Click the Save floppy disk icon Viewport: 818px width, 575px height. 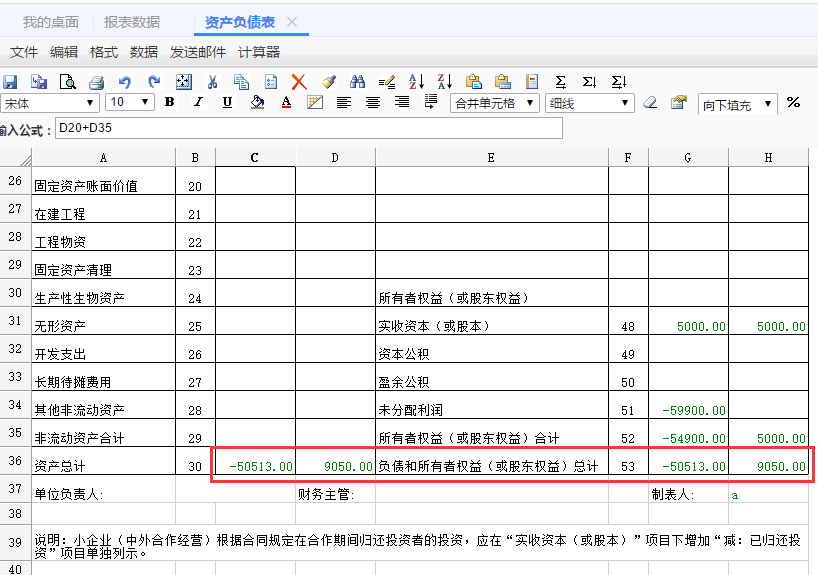[10, 82]
